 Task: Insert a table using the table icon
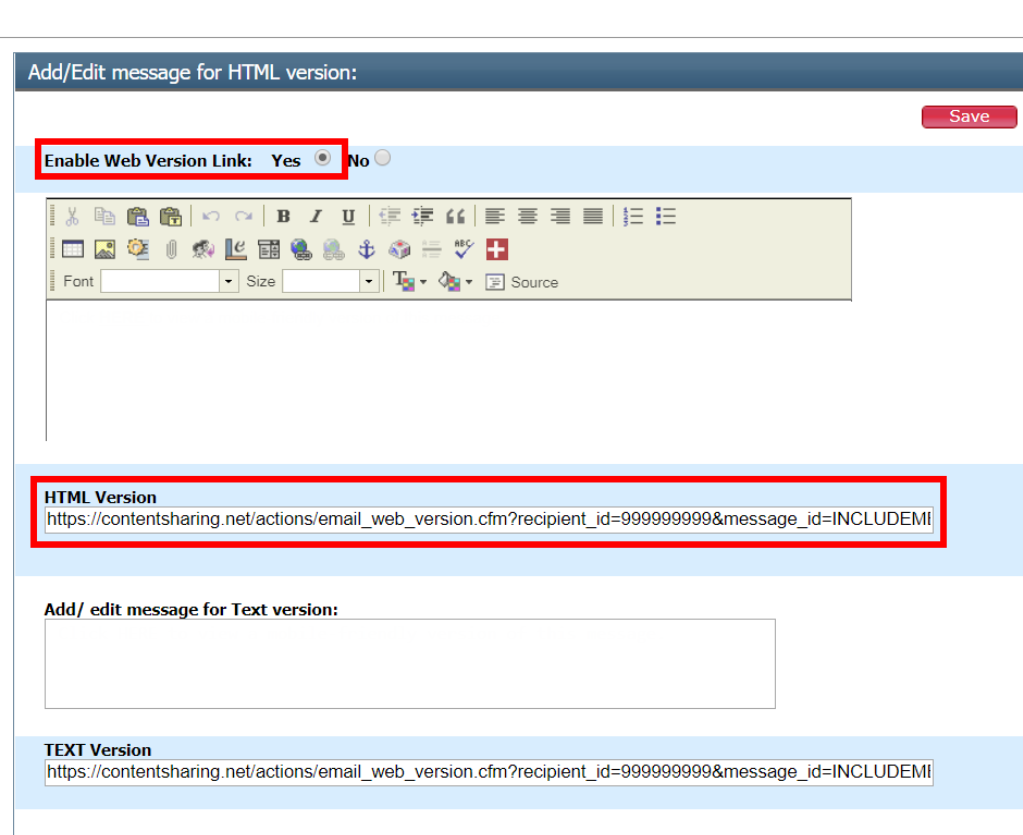pos(73,249)
